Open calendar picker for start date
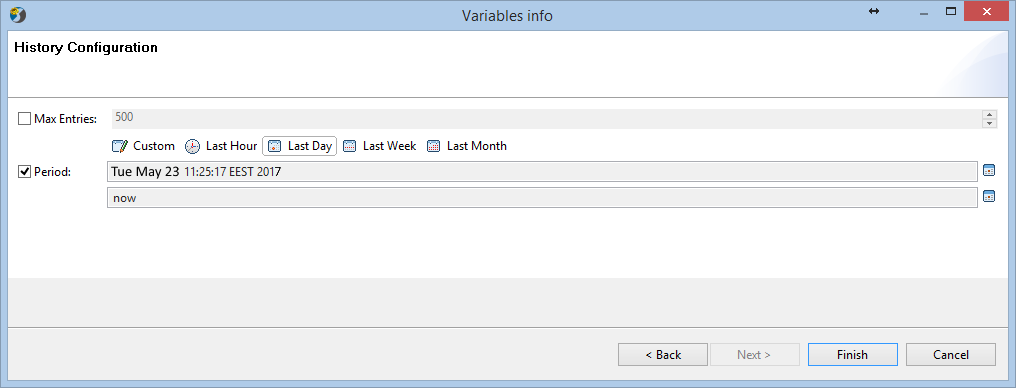This screenshot has height=388, width=1016. (x=989, y=170)
